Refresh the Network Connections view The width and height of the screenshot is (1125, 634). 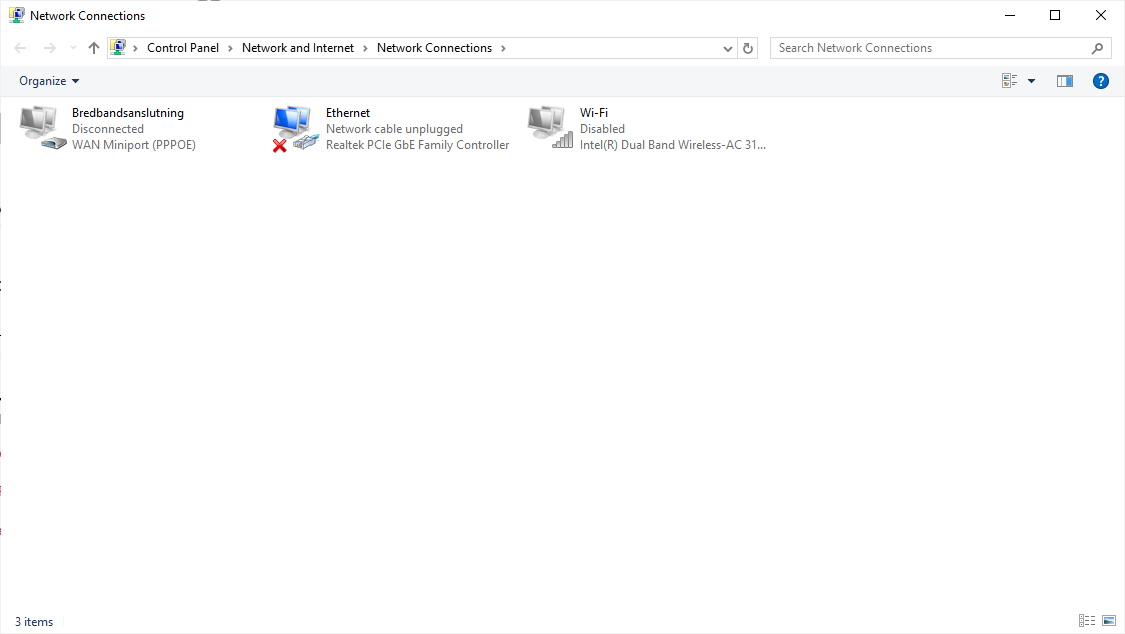coord(747,47)
